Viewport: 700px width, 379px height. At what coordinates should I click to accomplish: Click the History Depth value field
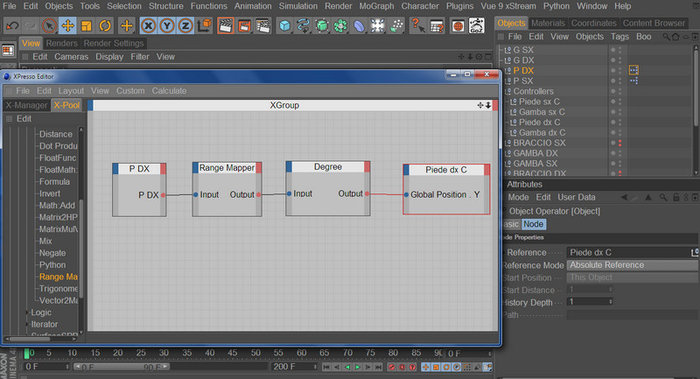click(x=590, y=302)
